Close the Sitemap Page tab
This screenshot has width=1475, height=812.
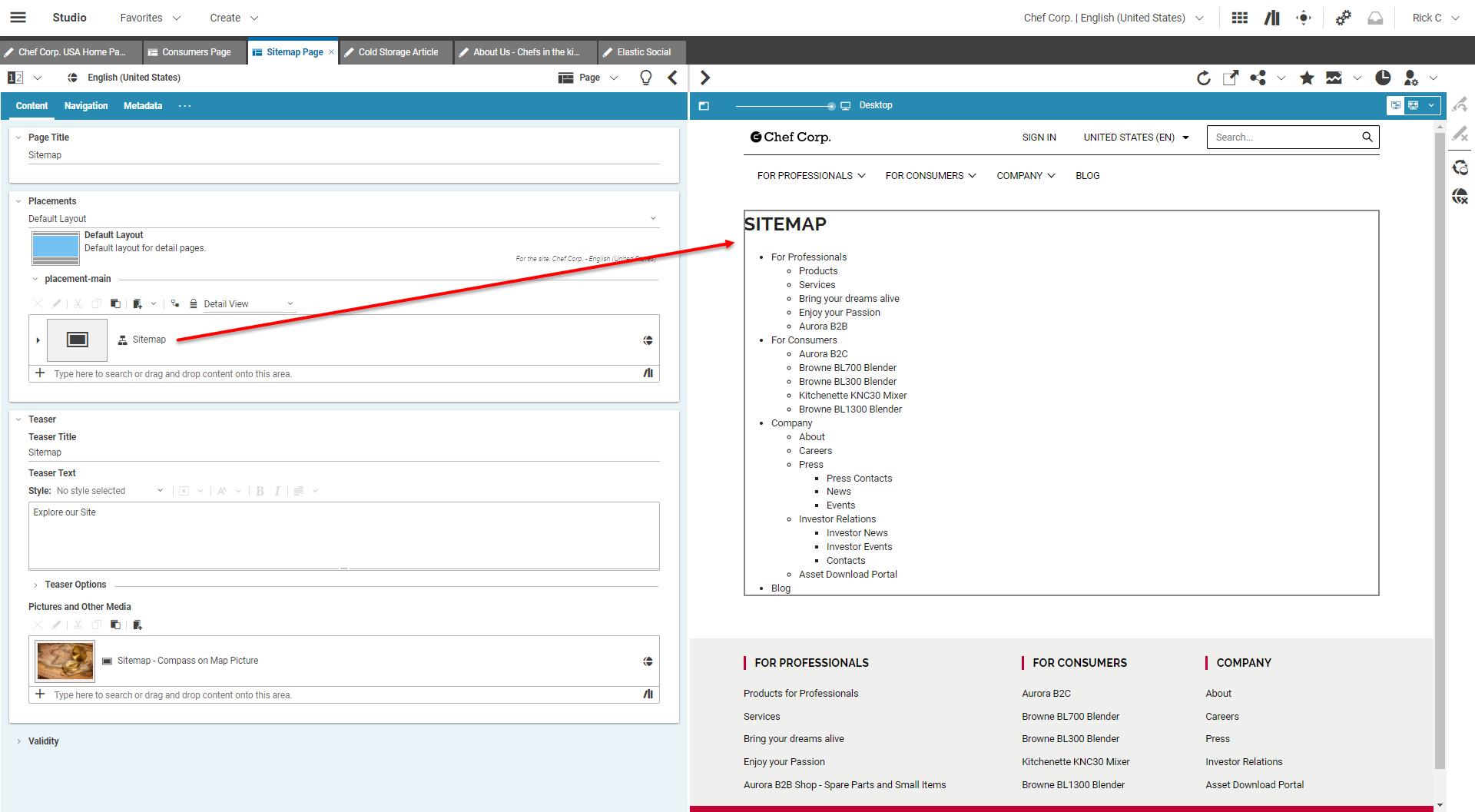[x=331, y=52]
